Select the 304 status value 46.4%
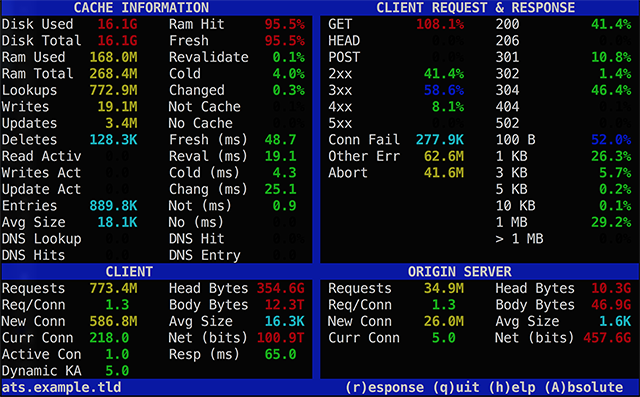This screenshot has height=397, width=640. coord(611,90)
